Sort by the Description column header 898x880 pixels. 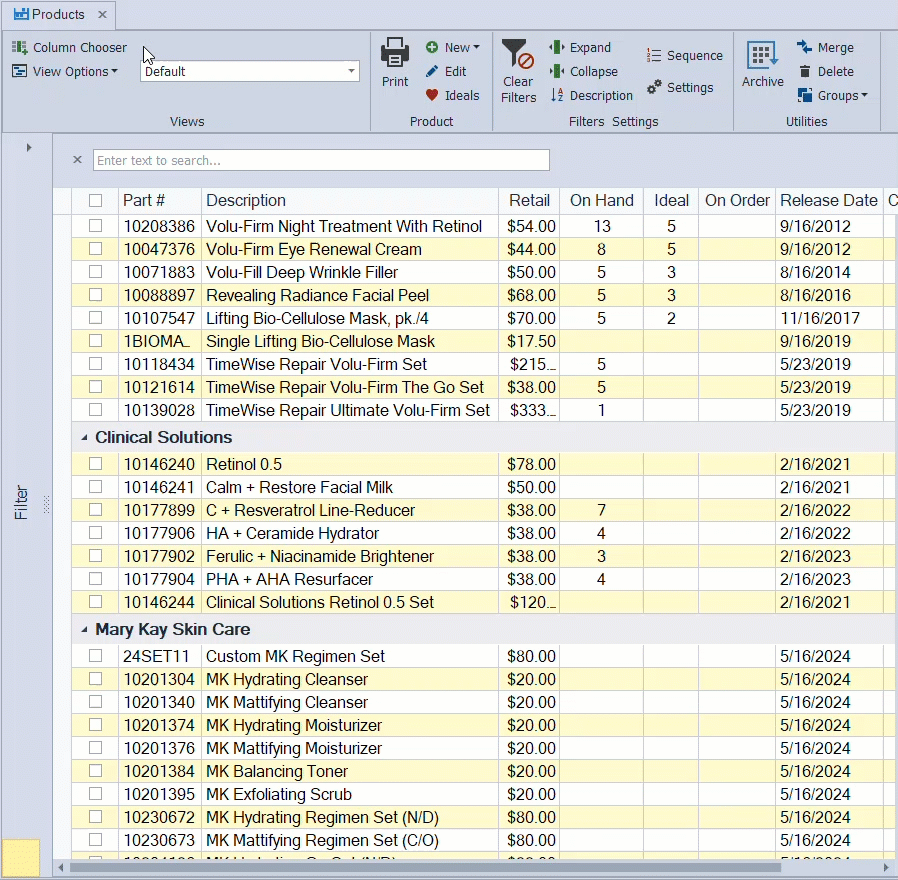pyautogui.click(x=349, y=200)
